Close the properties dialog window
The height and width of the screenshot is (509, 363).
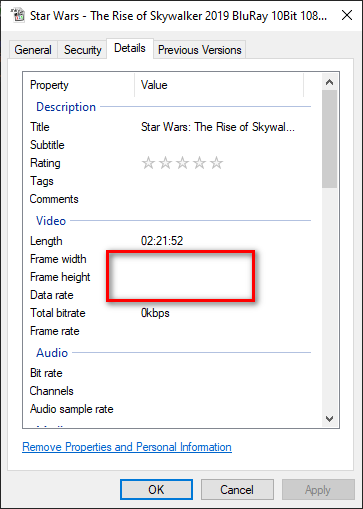coord(347,15)
